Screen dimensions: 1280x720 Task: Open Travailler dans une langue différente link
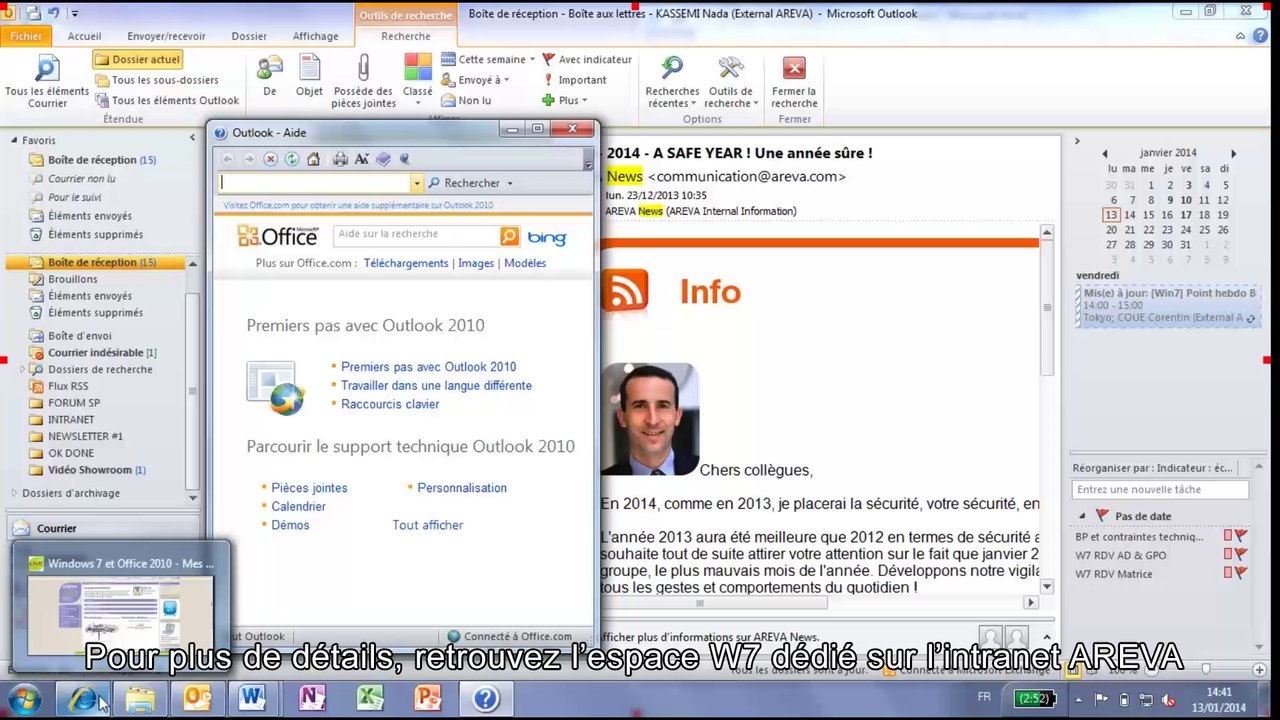[x=436, y=386]
